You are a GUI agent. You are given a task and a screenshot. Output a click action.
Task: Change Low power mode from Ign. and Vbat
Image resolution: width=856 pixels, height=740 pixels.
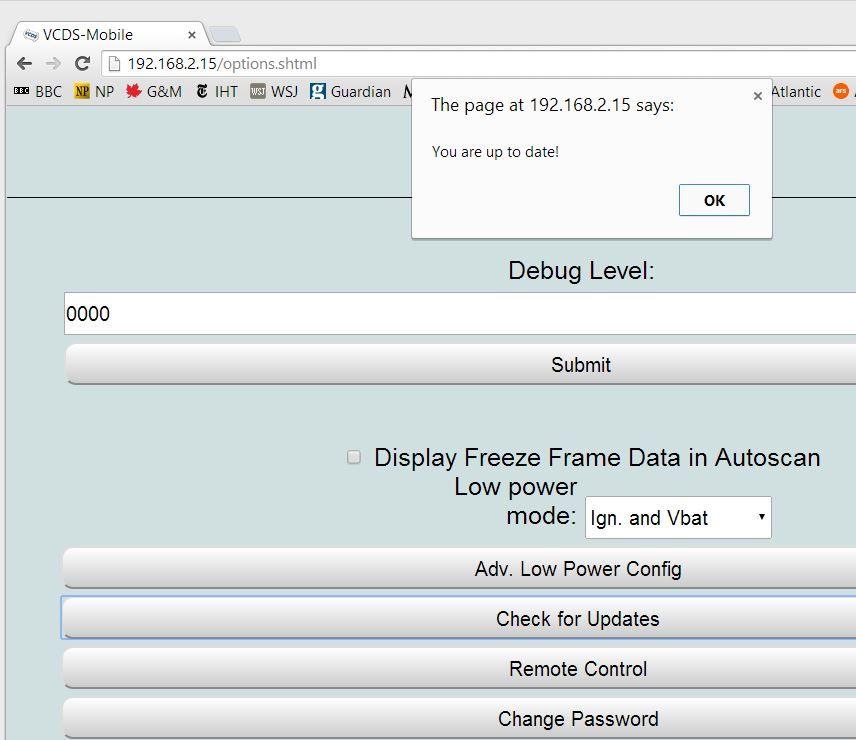pyautogui.click(x=678, y=518)
